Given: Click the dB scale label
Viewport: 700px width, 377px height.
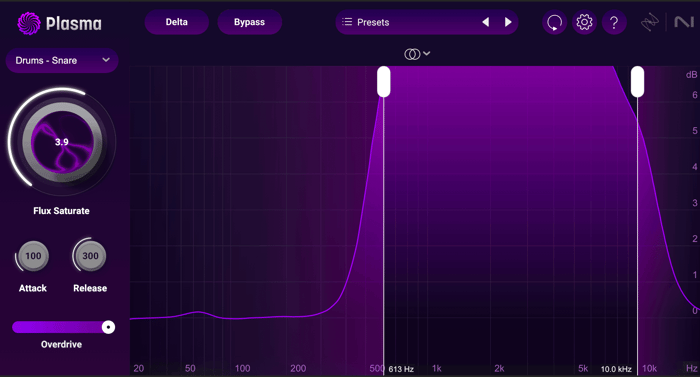Looking at the screenshot, I should tap(692, 75).
